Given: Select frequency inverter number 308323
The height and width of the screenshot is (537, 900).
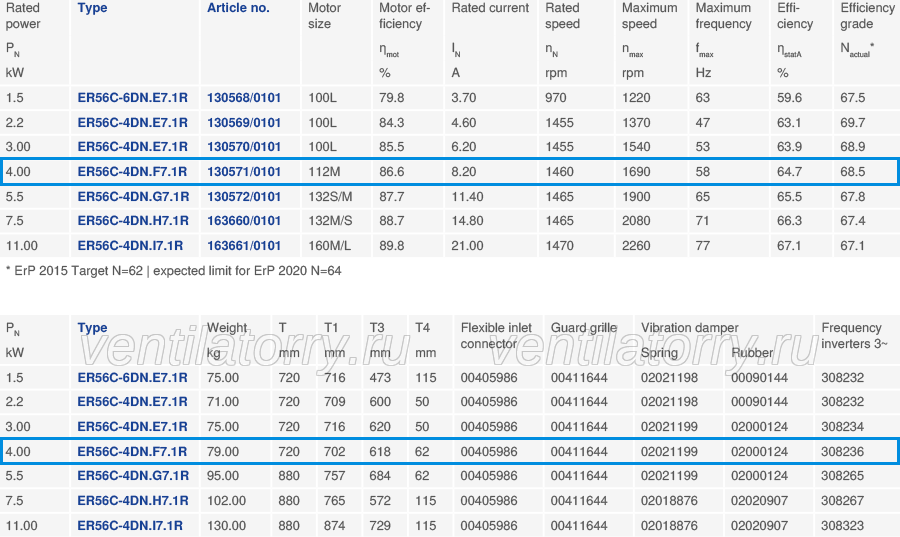Looking at the screenshot, I should [843, 526].
